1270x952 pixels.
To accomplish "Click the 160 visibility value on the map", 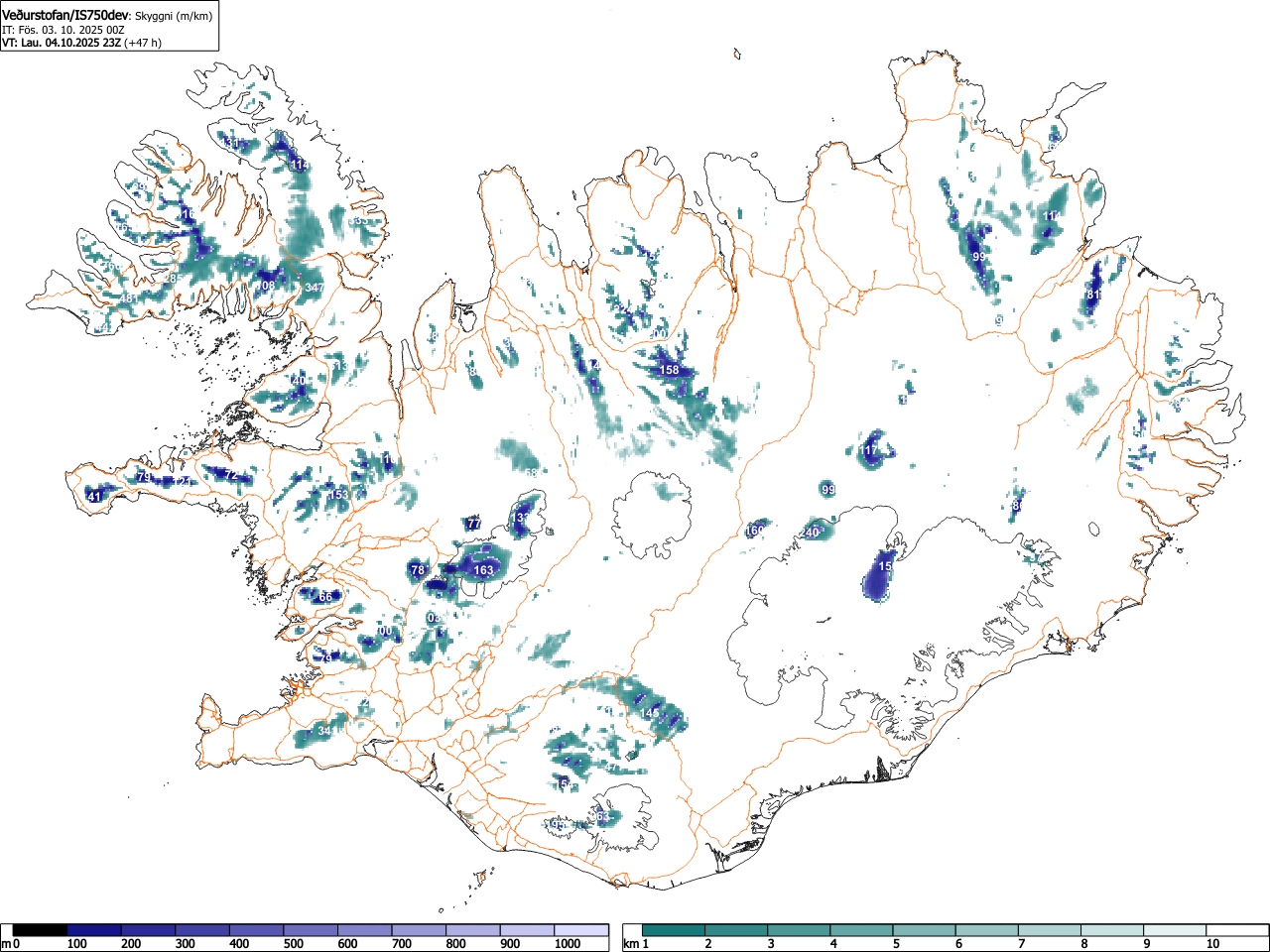I will point(755,531).
